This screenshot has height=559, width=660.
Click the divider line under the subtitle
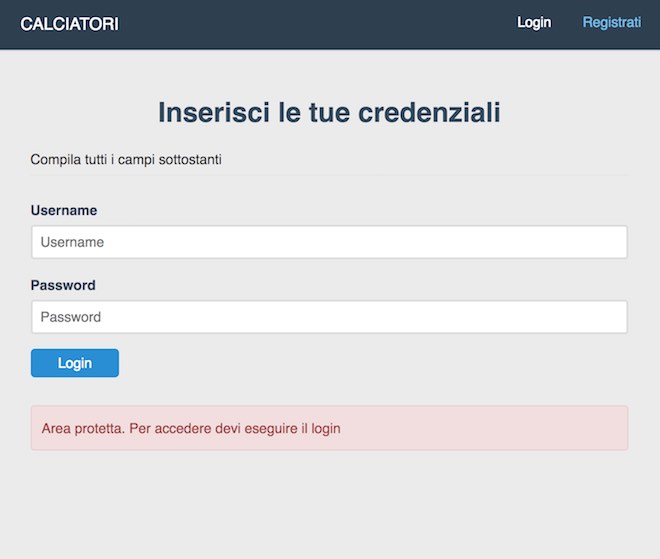[x=329, y=176]
